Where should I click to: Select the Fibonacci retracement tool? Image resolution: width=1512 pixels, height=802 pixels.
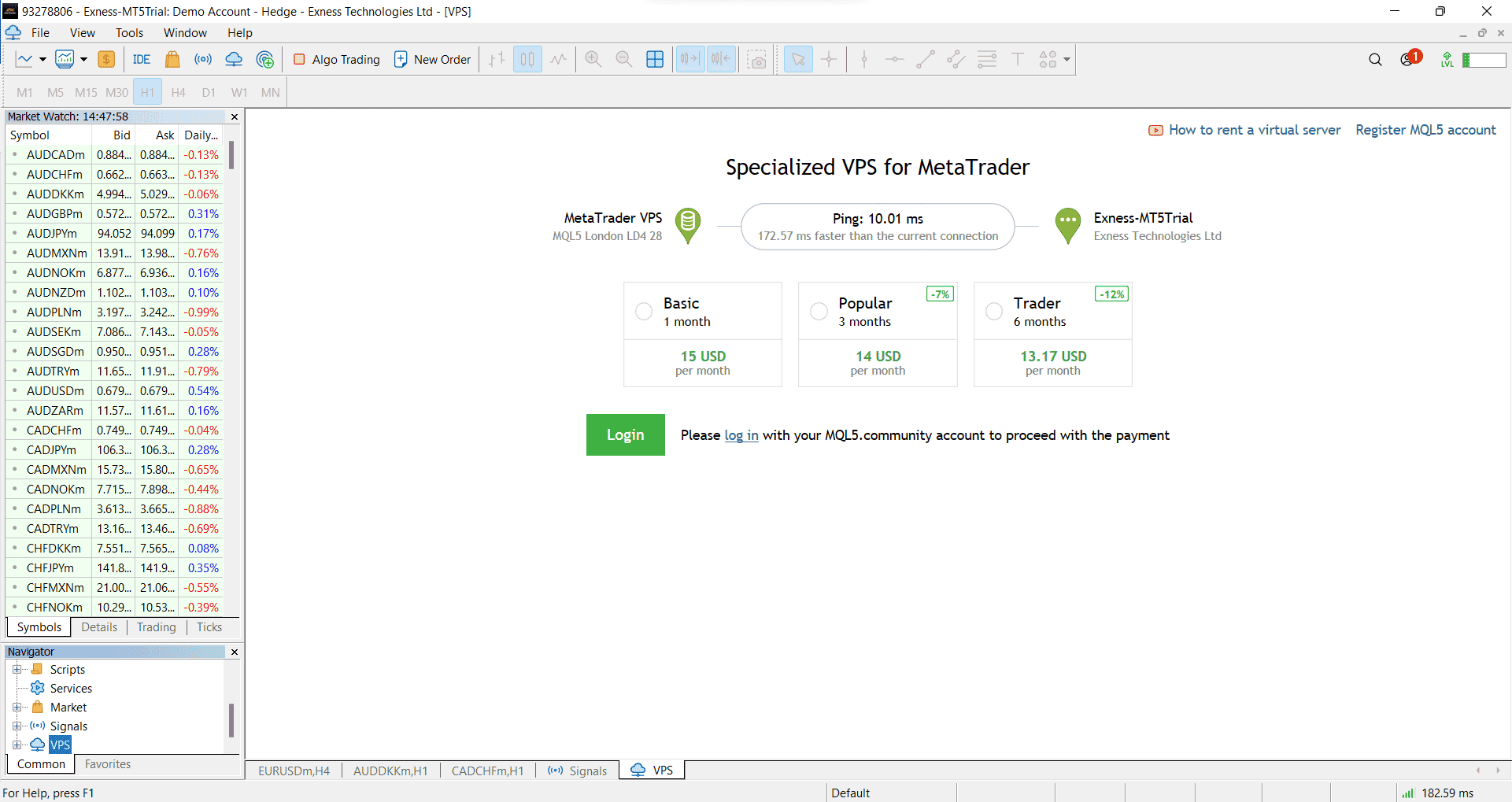pos(987,59)
